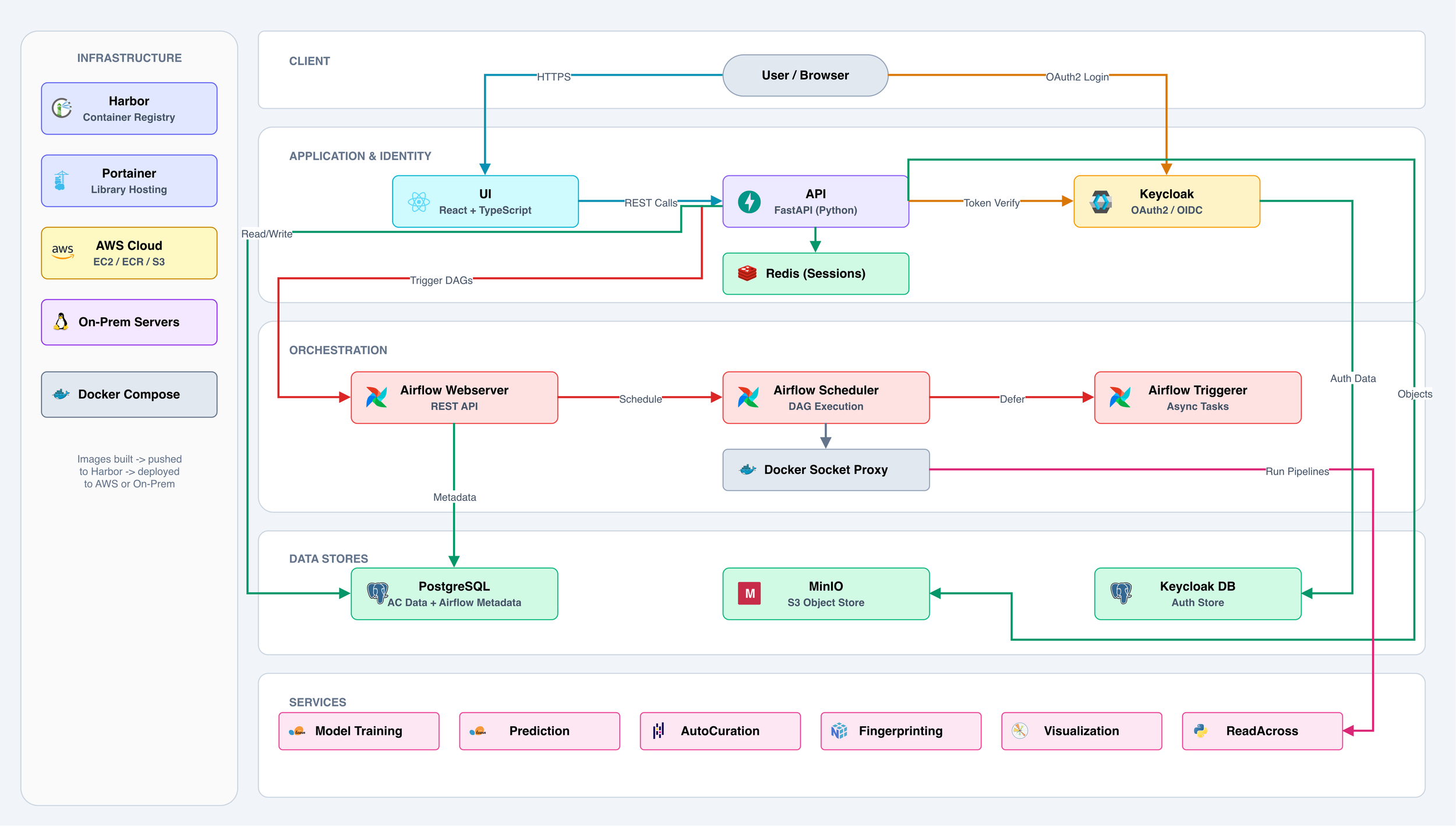The height and width of the screenshot is (827, 1456).
Task: Click the APPLICATION & IDENTITY heading
Action: point(361,156)
